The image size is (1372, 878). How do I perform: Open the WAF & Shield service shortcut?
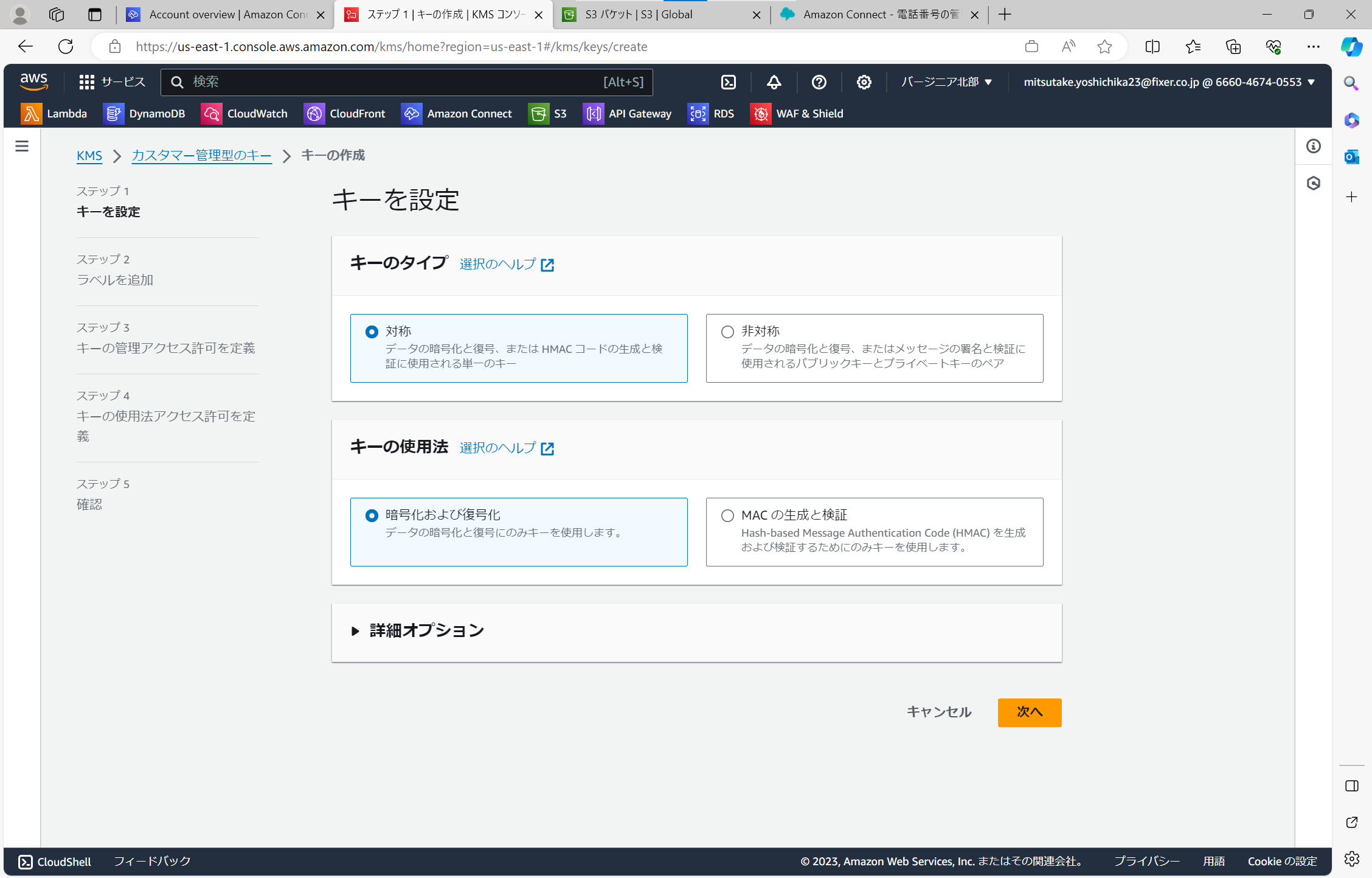point(797,114)
